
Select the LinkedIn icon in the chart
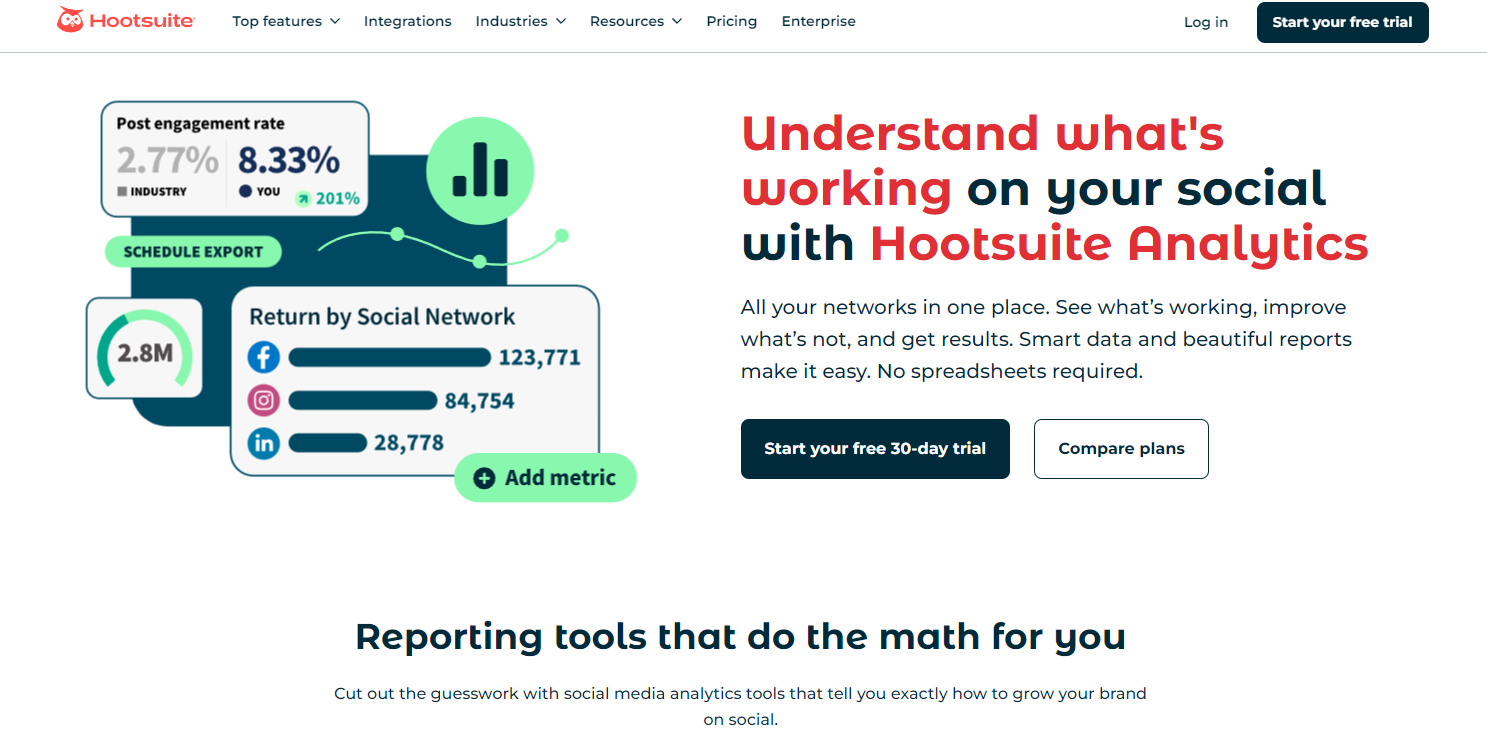[263, 443]
